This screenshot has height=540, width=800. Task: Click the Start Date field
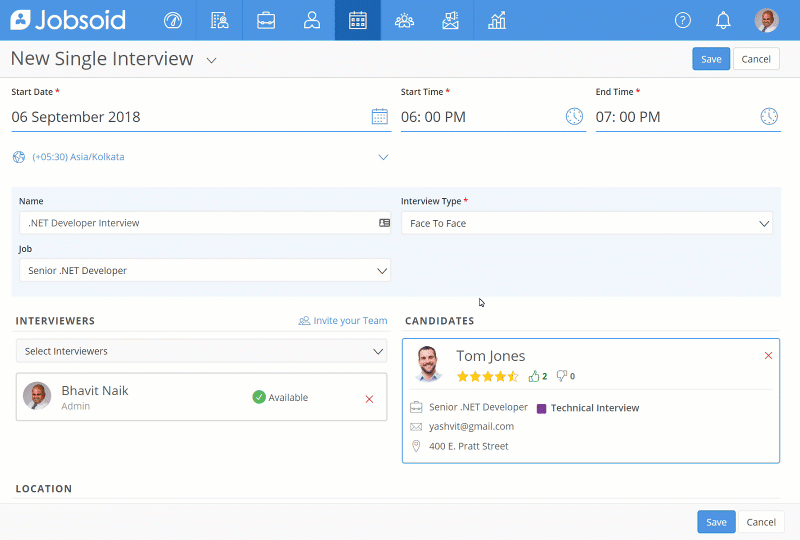[201, 117]
